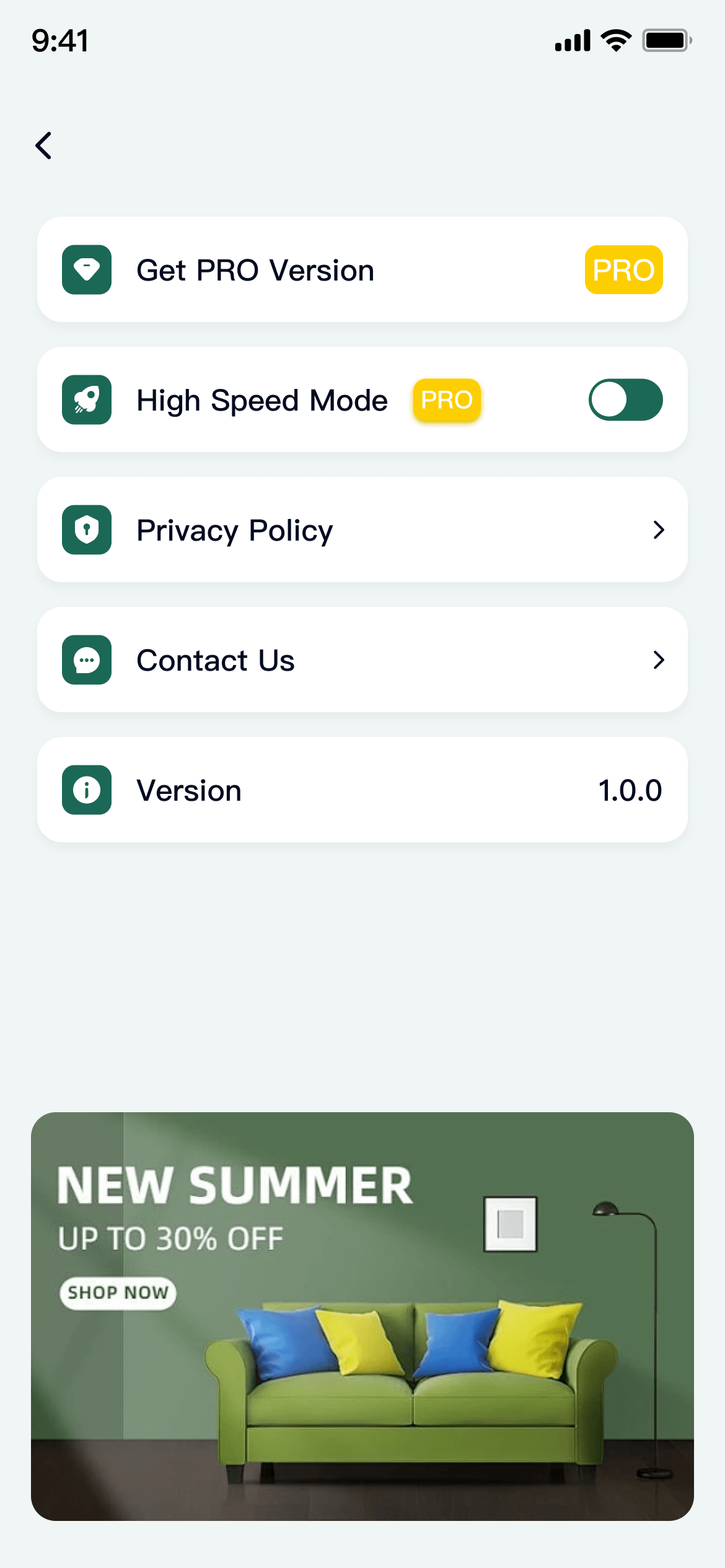This screenshot has height=1568, width=725.
Task: Click PRO badge beside High Speed Mode
Action: 447,400
